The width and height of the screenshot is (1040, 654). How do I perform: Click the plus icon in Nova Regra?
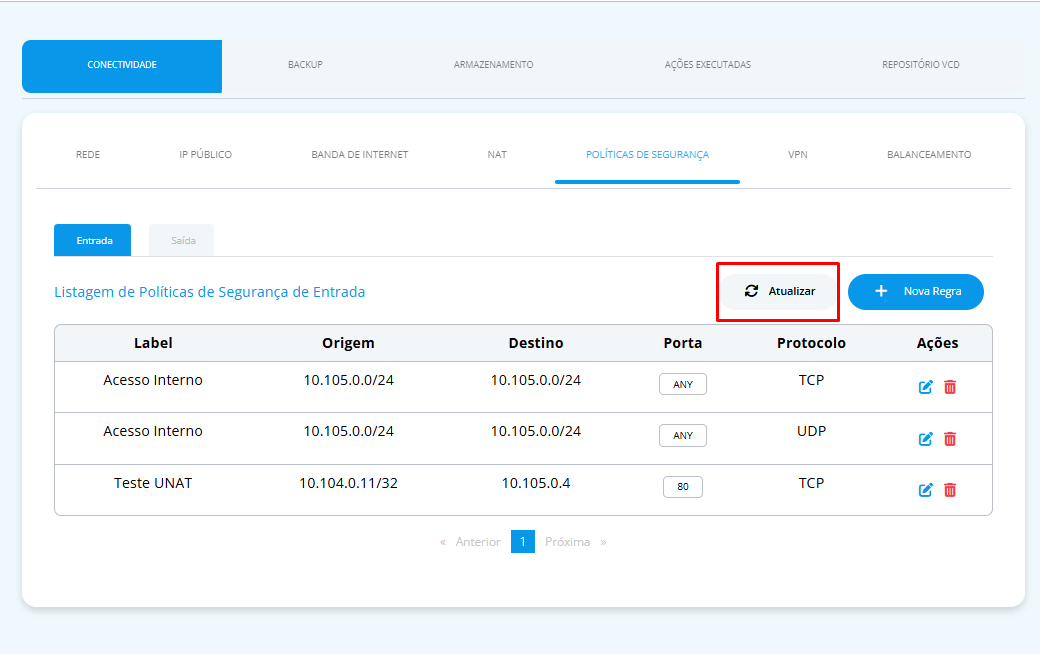[x=881, y=291]
